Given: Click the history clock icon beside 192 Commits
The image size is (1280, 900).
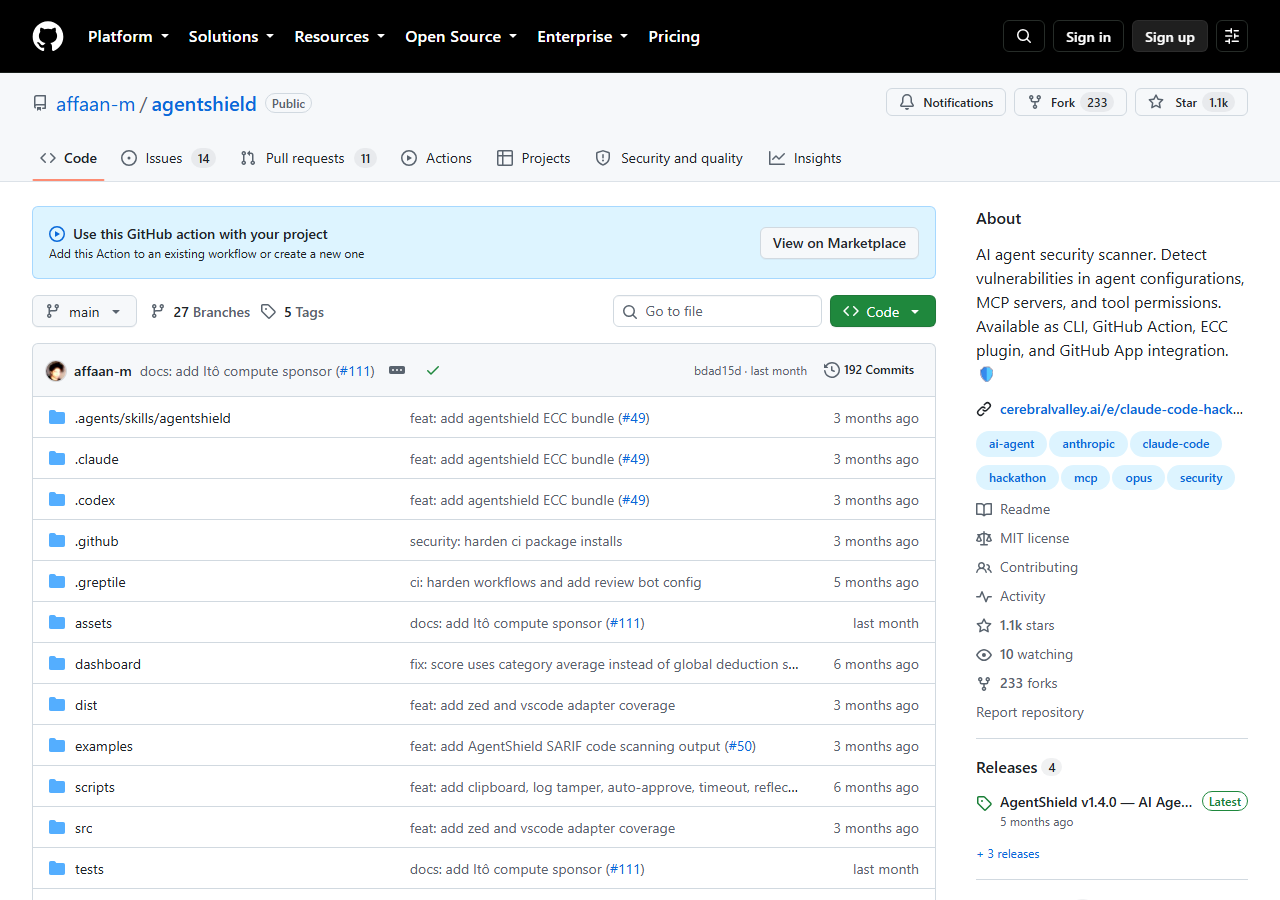Looking at the screenshot, I should 832,370.
